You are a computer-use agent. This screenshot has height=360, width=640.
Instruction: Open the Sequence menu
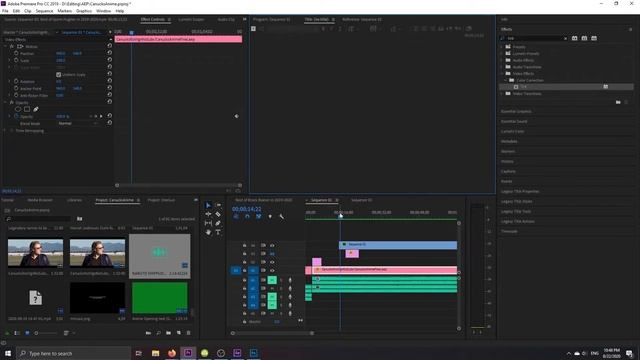(44, 11)
